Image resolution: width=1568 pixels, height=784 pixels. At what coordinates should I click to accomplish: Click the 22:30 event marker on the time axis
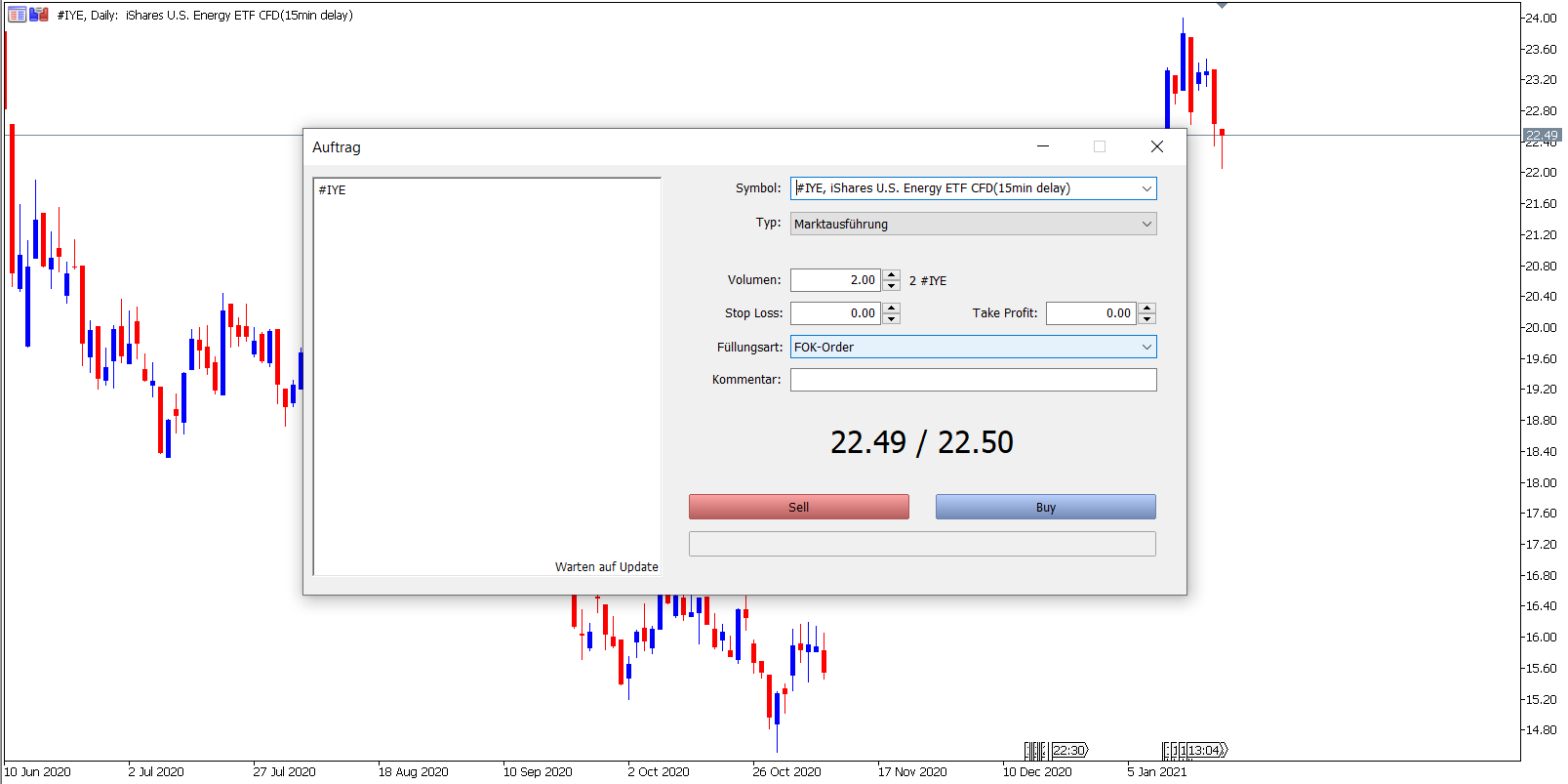point(1069,750)
